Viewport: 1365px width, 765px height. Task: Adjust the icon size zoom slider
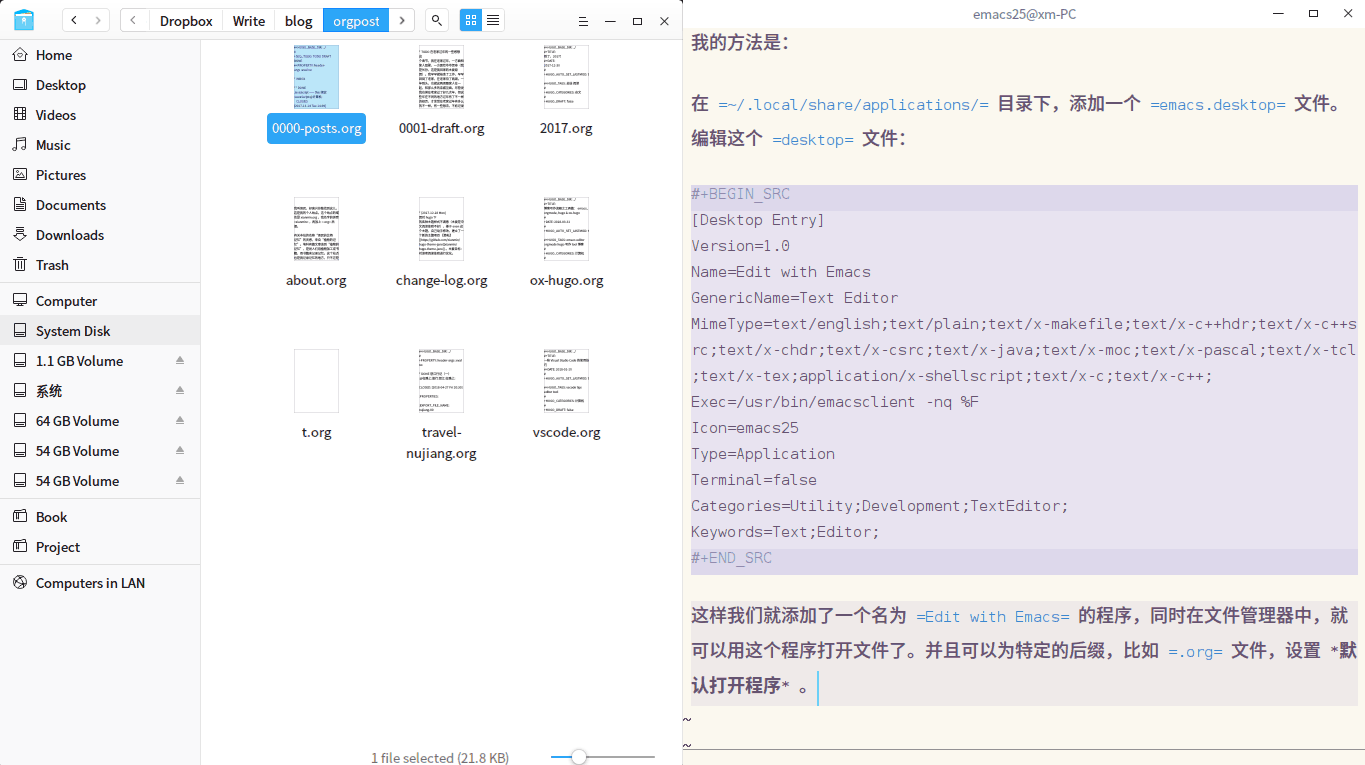click(x=578, y=757)
